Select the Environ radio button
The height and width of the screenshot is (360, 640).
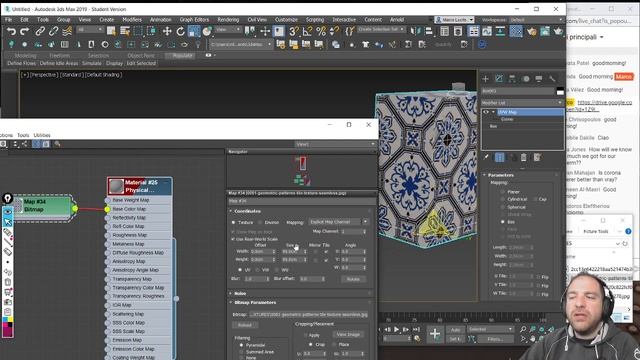260,222
